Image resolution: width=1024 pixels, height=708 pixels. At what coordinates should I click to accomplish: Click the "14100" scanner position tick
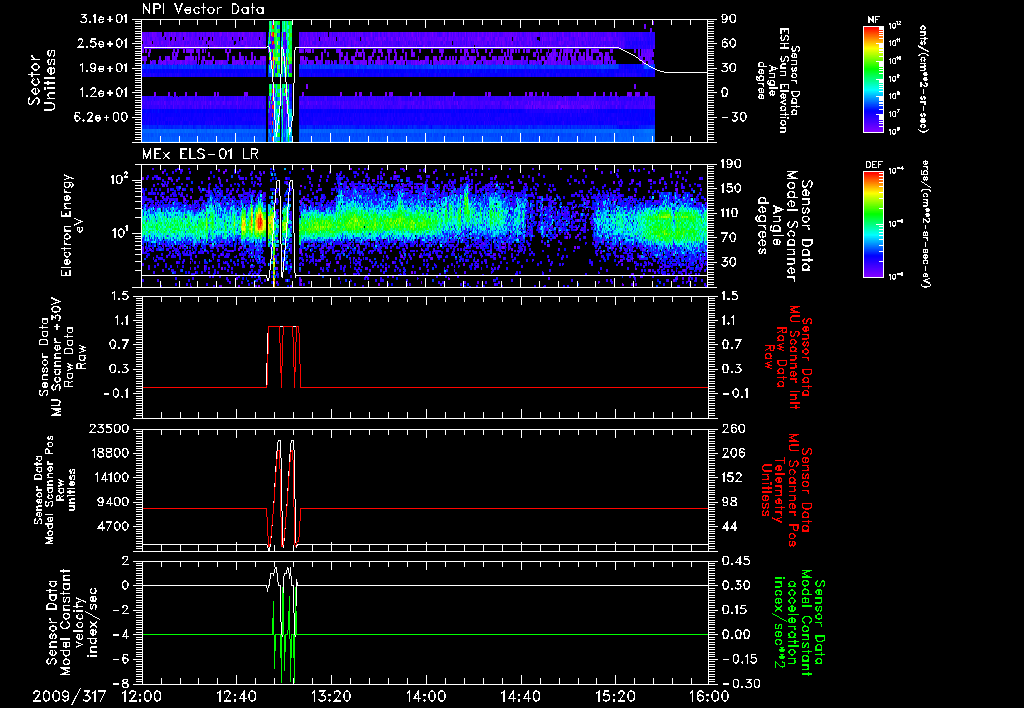[x=110, y=477]
